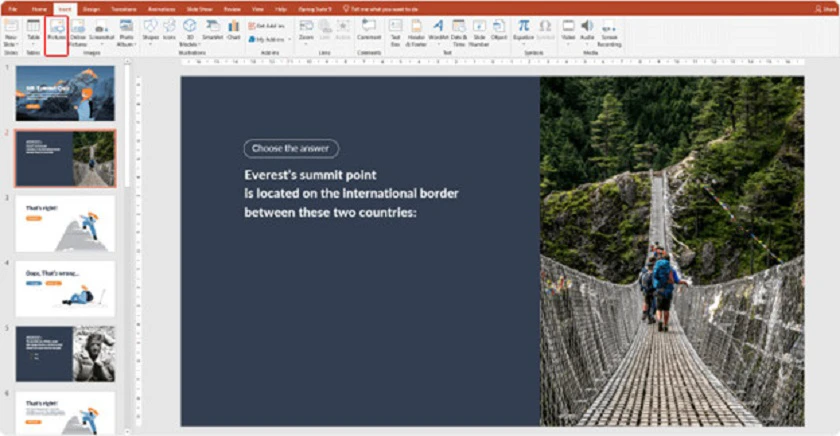Screen dimensions: 840x436
Task: Click the Symbol button
Action: point(545,31)
